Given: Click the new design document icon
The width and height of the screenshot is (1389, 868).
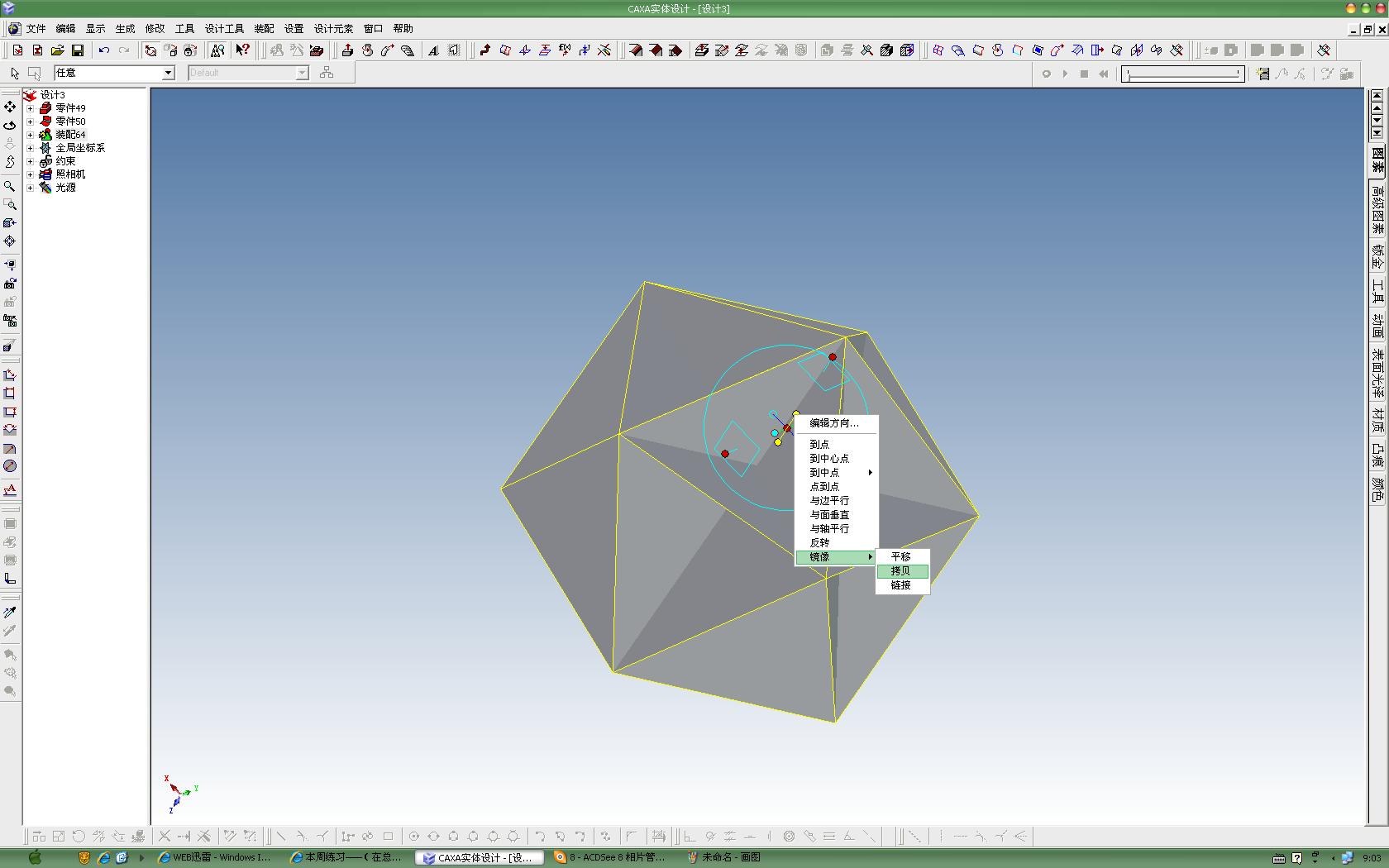Looking at the screenshot, I should pyautogui.click(x=17, y=50).
